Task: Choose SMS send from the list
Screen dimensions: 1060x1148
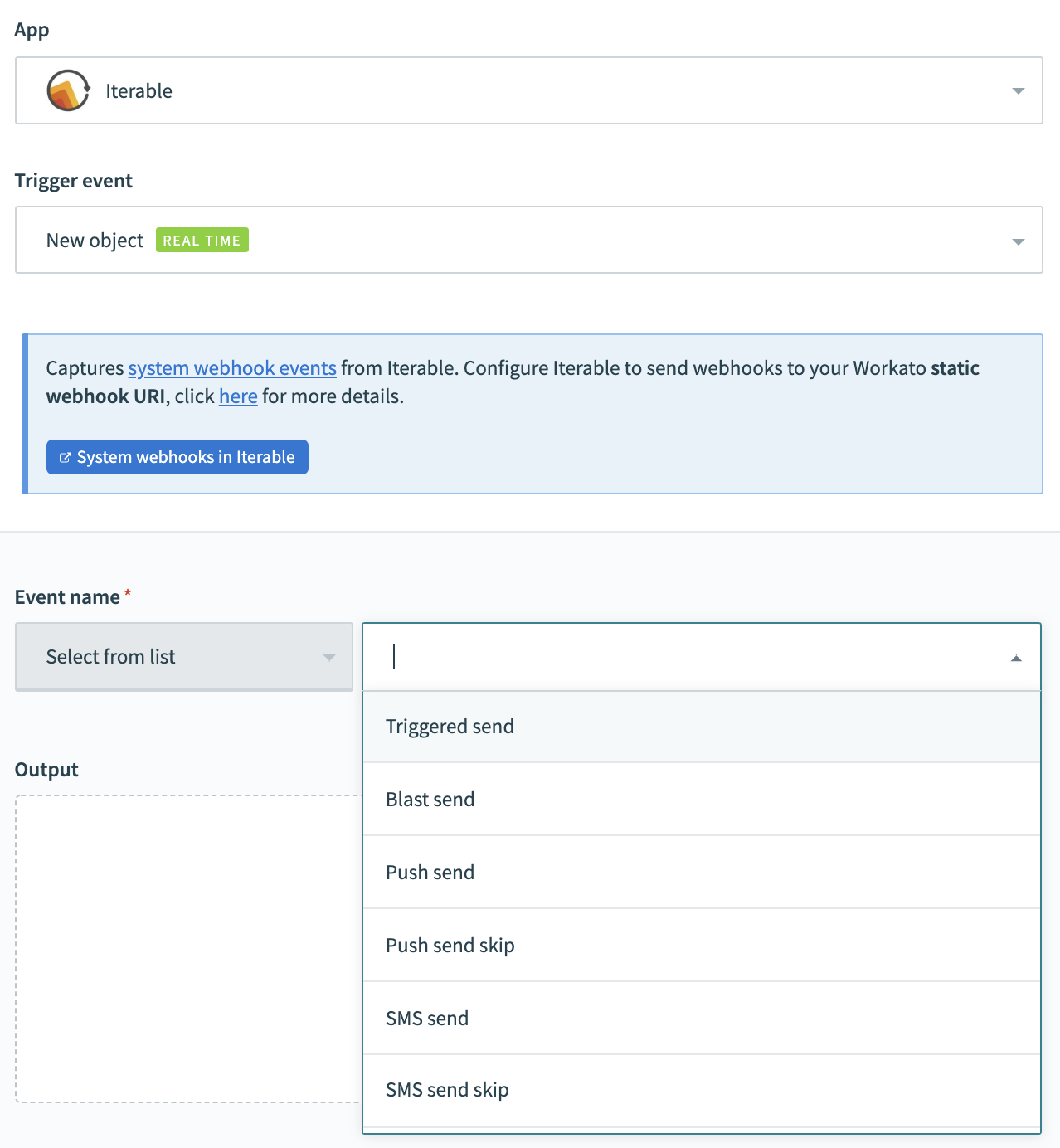Action: 427,1019
